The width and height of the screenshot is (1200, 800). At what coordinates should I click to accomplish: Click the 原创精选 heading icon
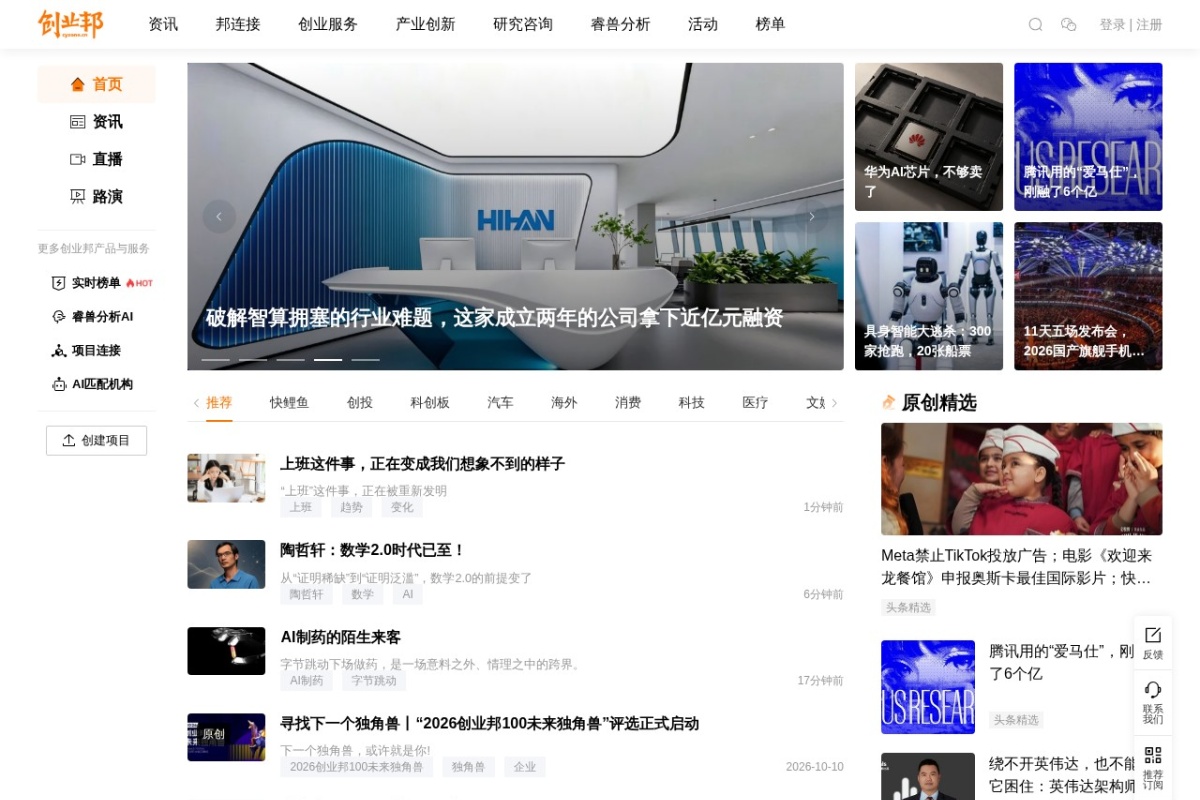[x=889, y=402]
